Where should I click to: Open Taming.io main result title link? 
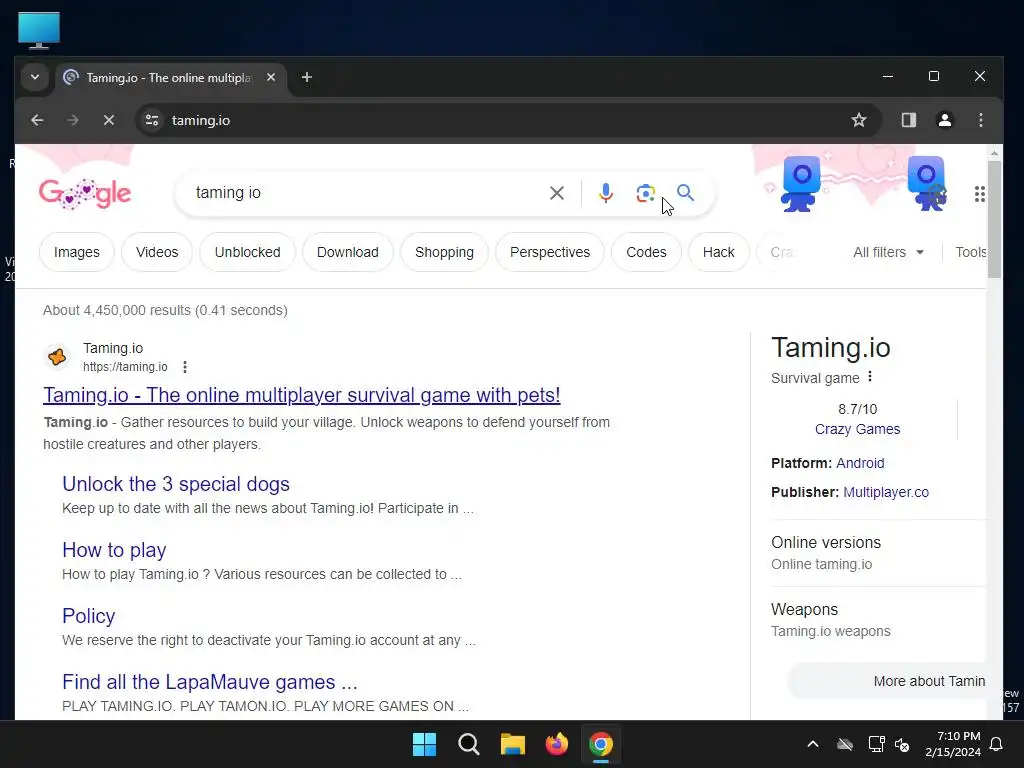(x=302, y=395)
